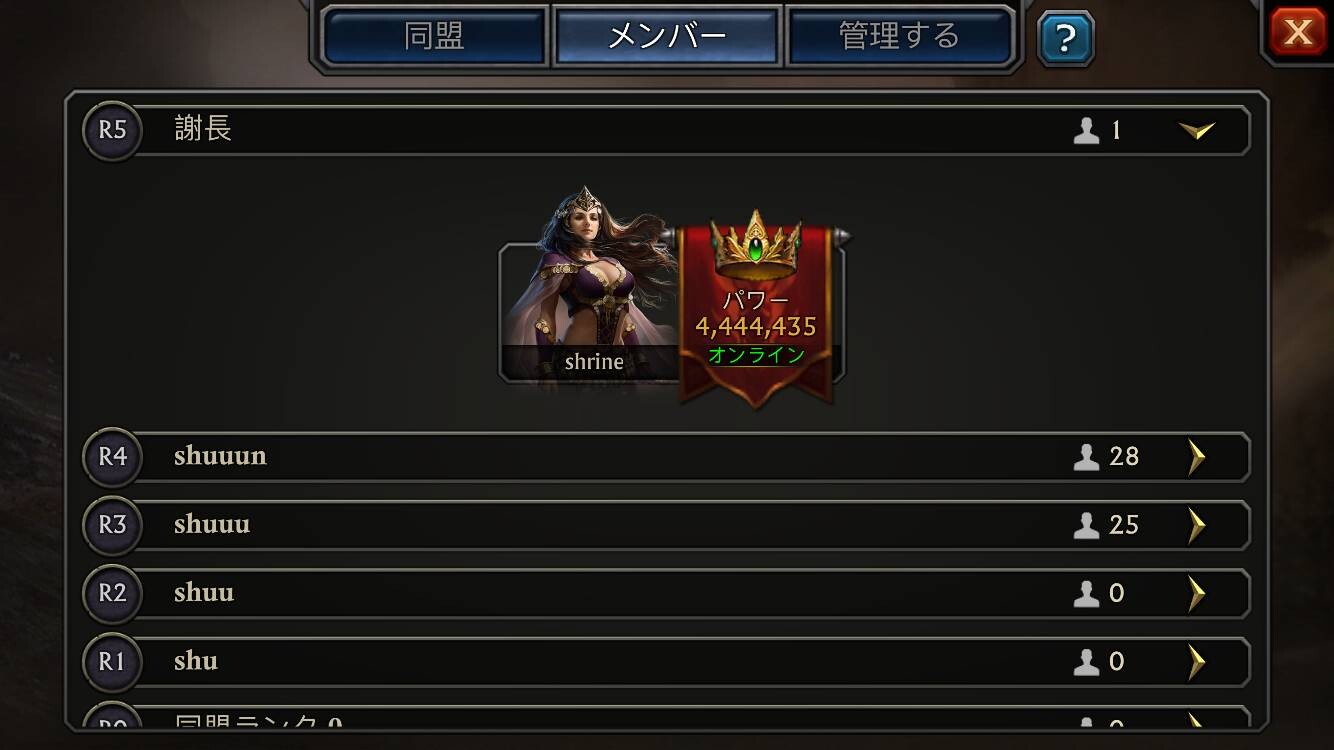
Task: Expand the R4 shuuun member list
Action: (x=1196, y=457)
